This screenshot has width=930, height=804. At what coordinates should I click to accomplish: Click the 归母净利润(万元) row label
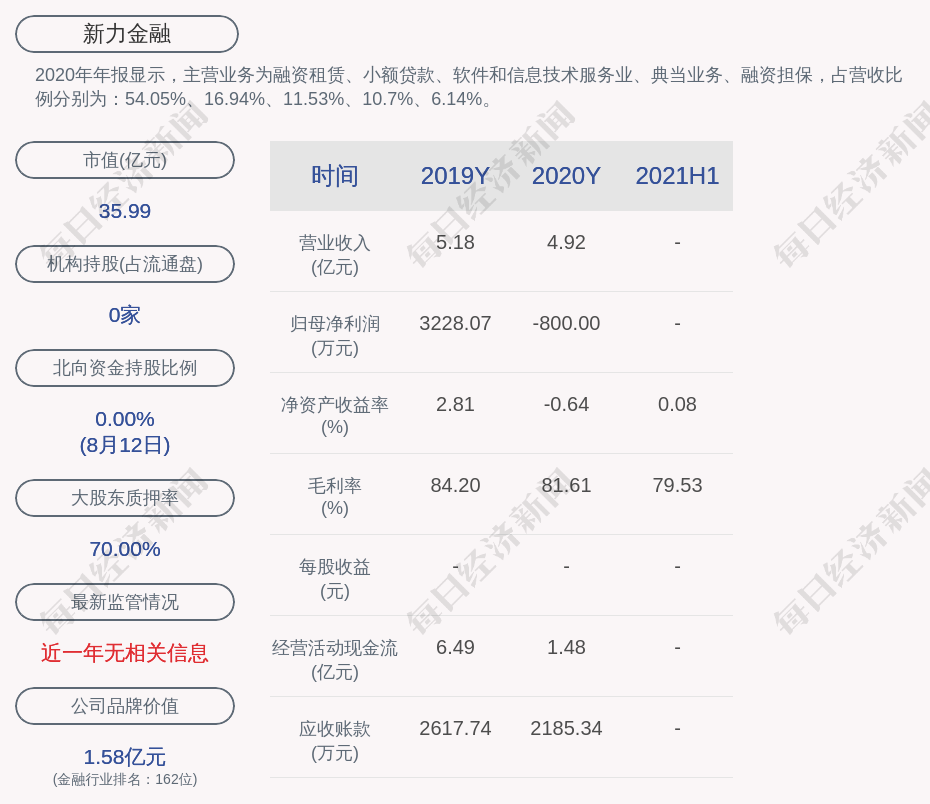[x=335, y=336]
